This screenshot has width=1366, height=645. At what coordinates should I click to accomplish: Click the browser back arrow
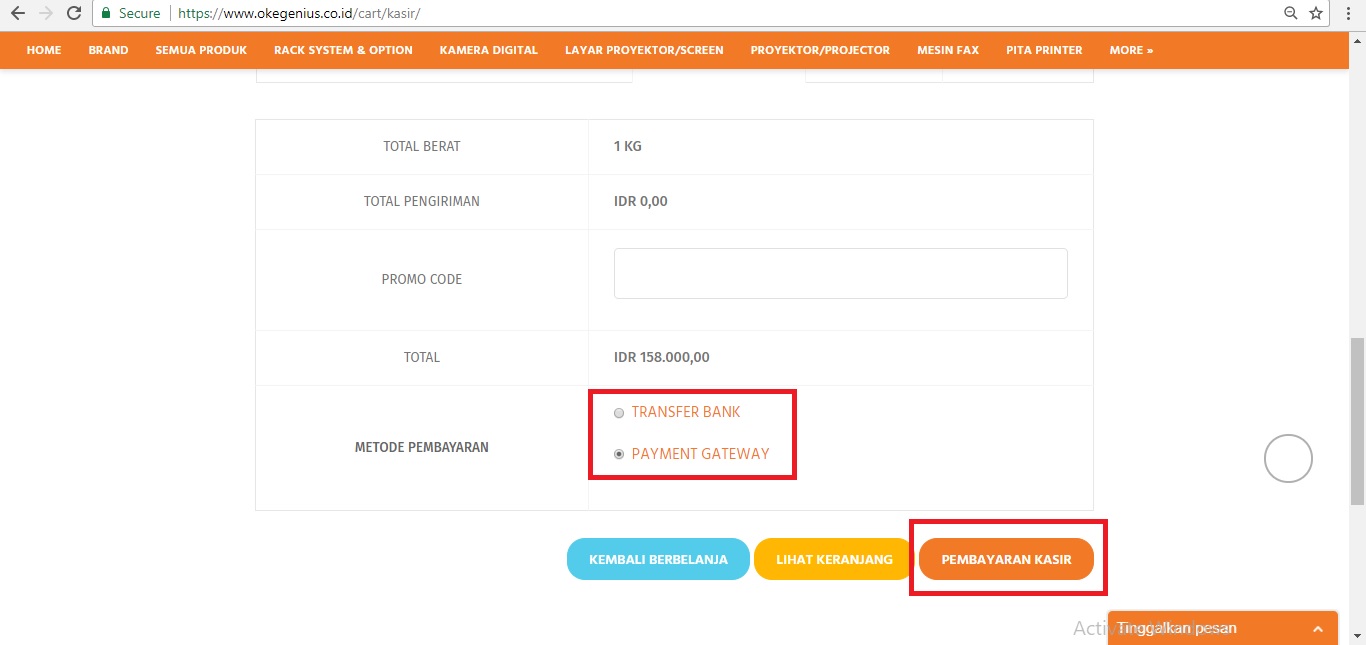17,14
